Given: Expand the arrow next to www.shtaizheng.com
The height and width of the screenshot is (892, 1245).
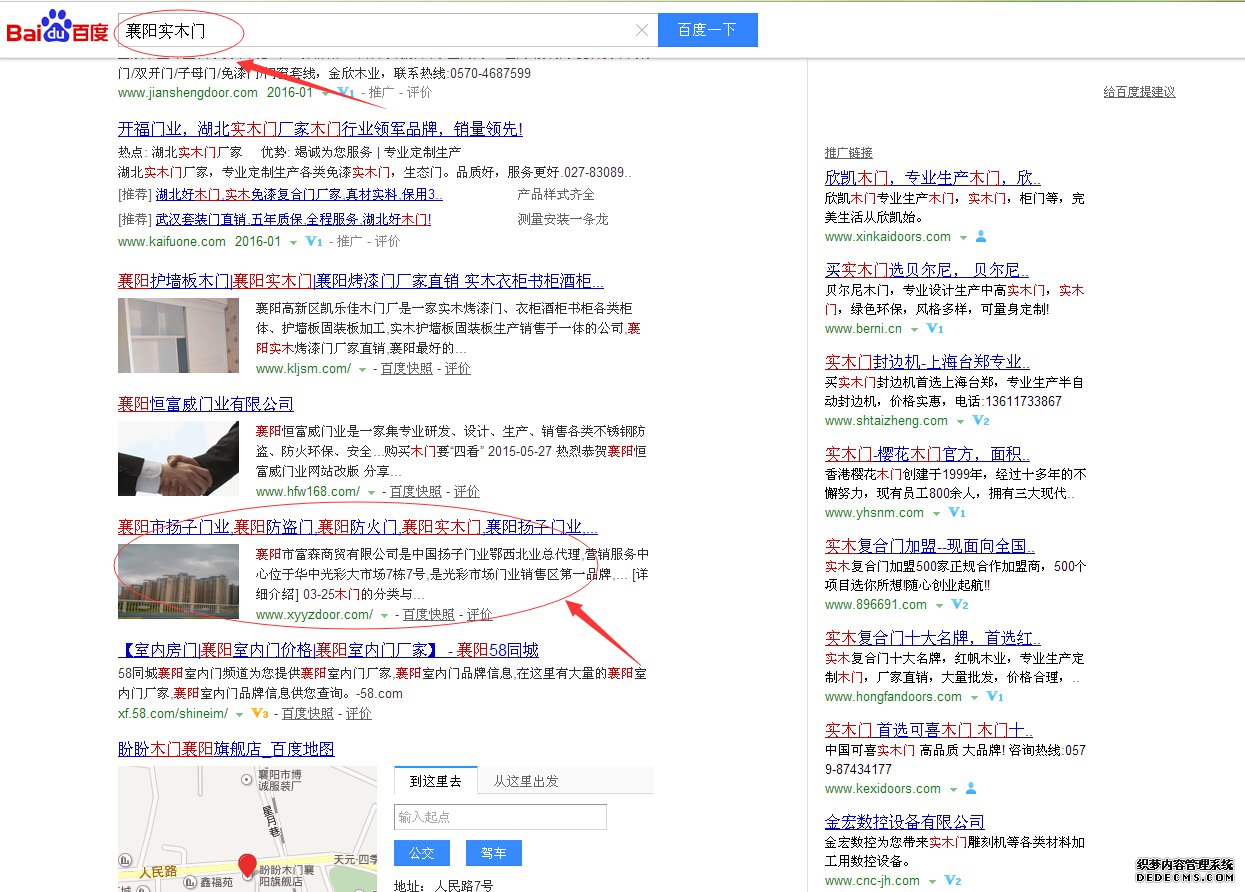Looking at the screenshot, I should 961,421.
